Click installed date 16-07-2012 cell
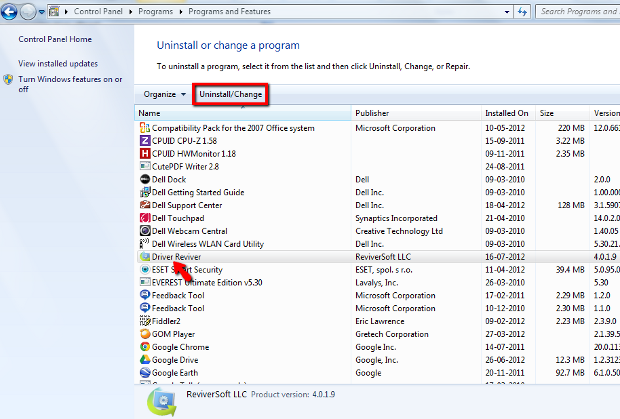 point(505,257)
